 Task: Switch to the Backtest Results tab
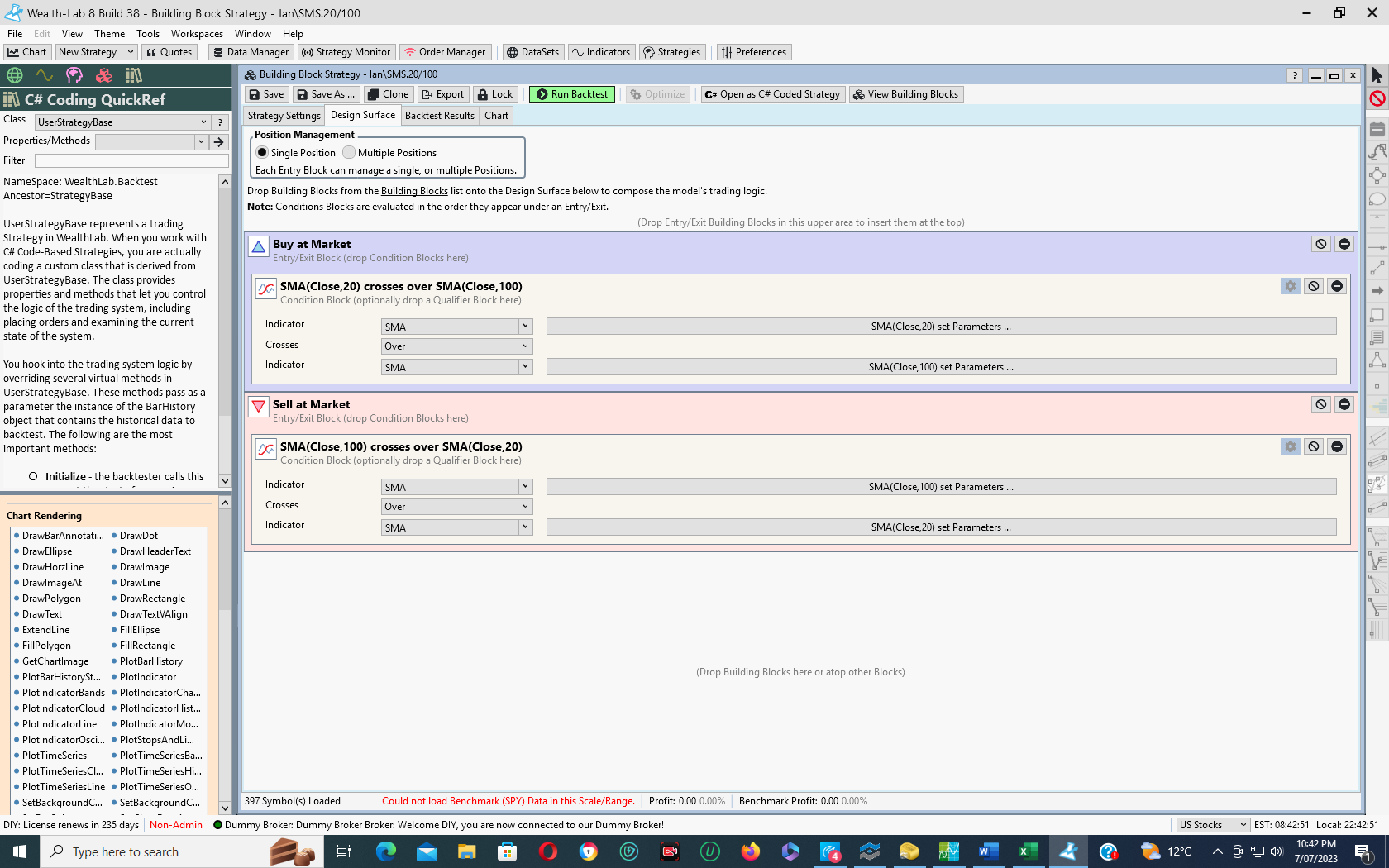click(x=439, y=116)
